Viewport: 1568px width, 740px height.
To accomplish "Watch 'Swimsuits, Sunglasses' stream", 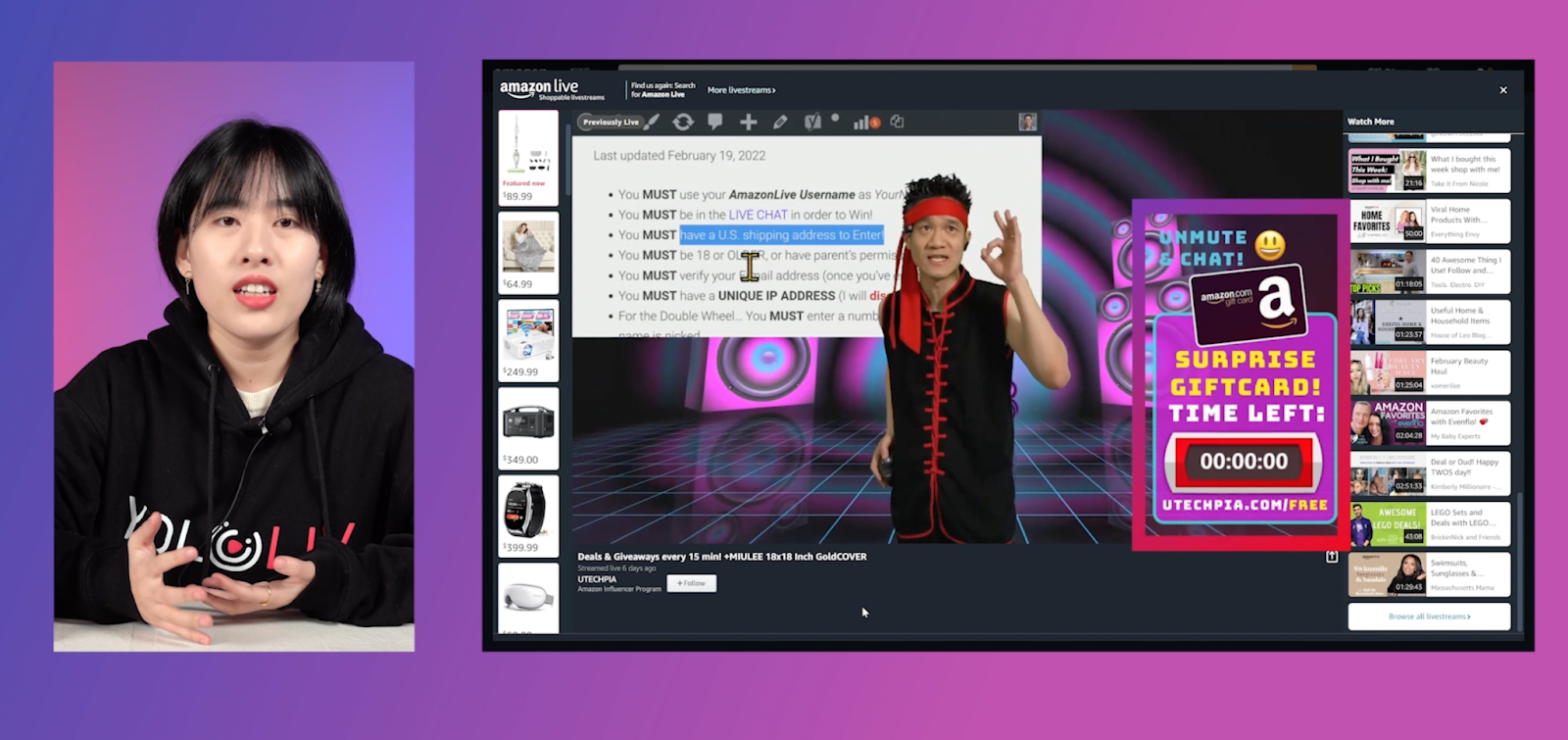I will (1430, 574).
